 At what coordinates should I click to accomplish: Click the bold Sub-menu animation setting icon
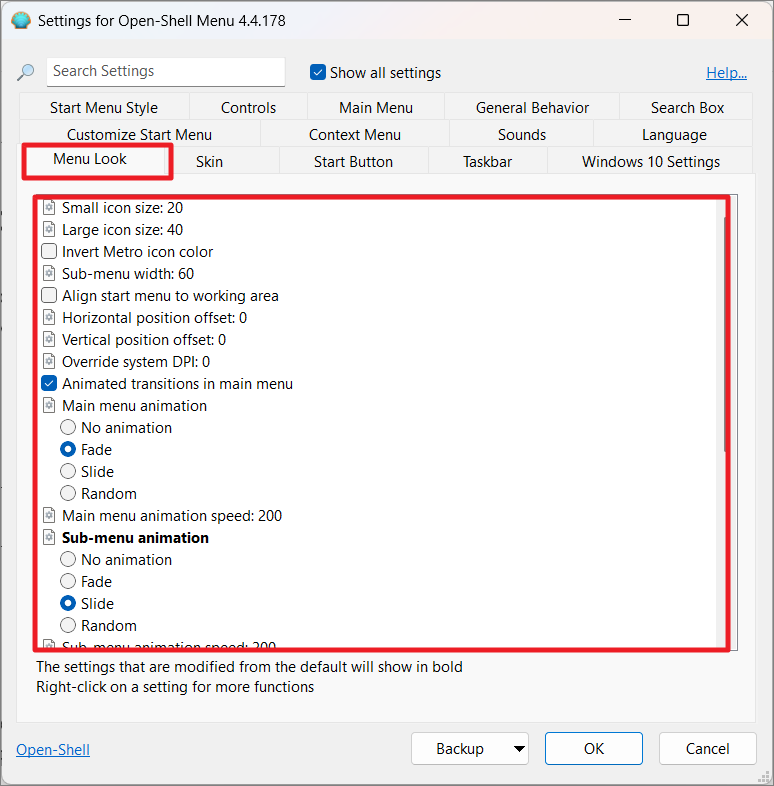point(49,537)
